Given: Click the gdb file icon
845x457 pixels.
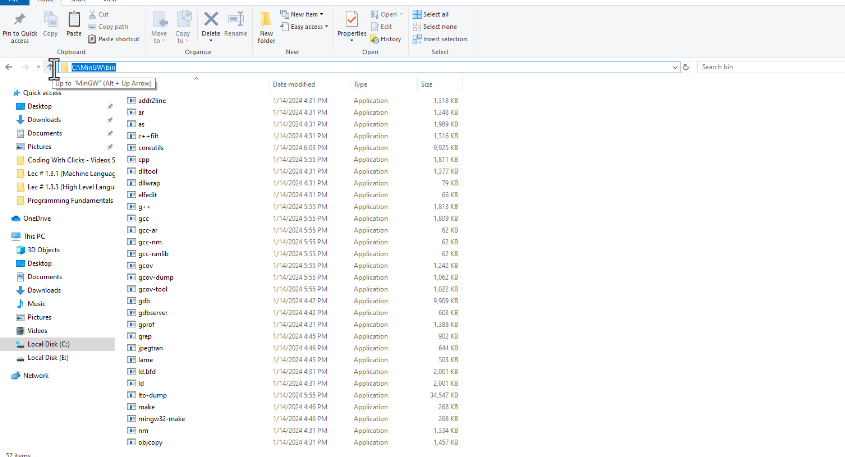Looking at the screenshot, I should tap(131, 301).
